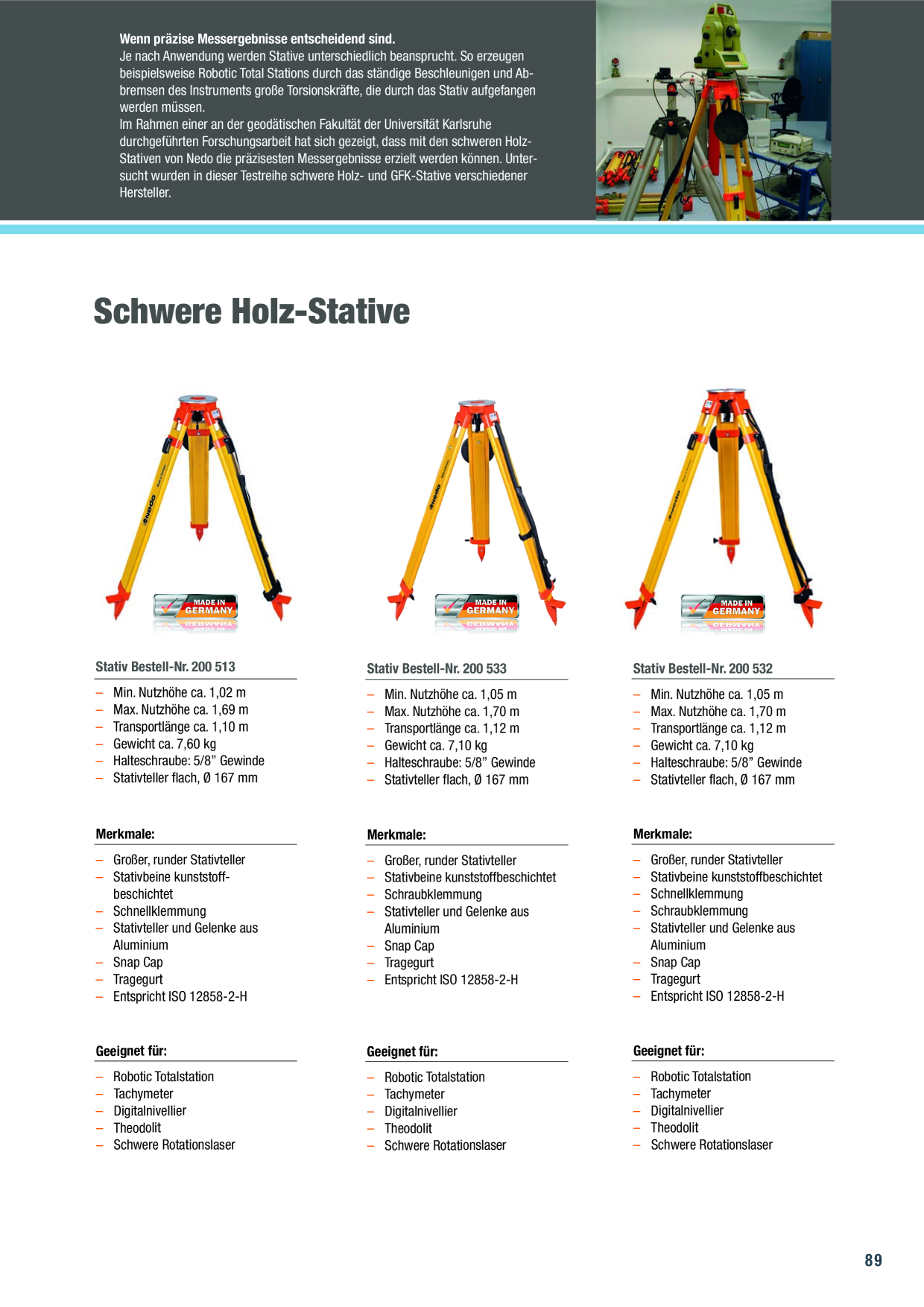
Task: Click 'Tachymeter' in the 200 533 column
Action: pos(414,1095)
